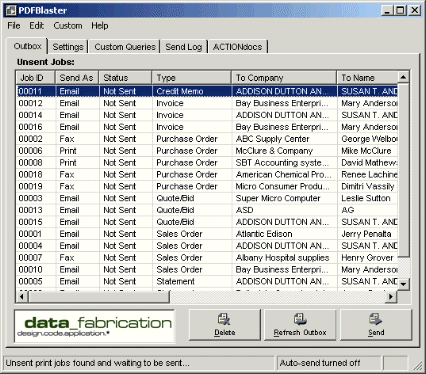Select job 00004 row
Viewport: 426px width, 374px height.
(x=207, y=246)
